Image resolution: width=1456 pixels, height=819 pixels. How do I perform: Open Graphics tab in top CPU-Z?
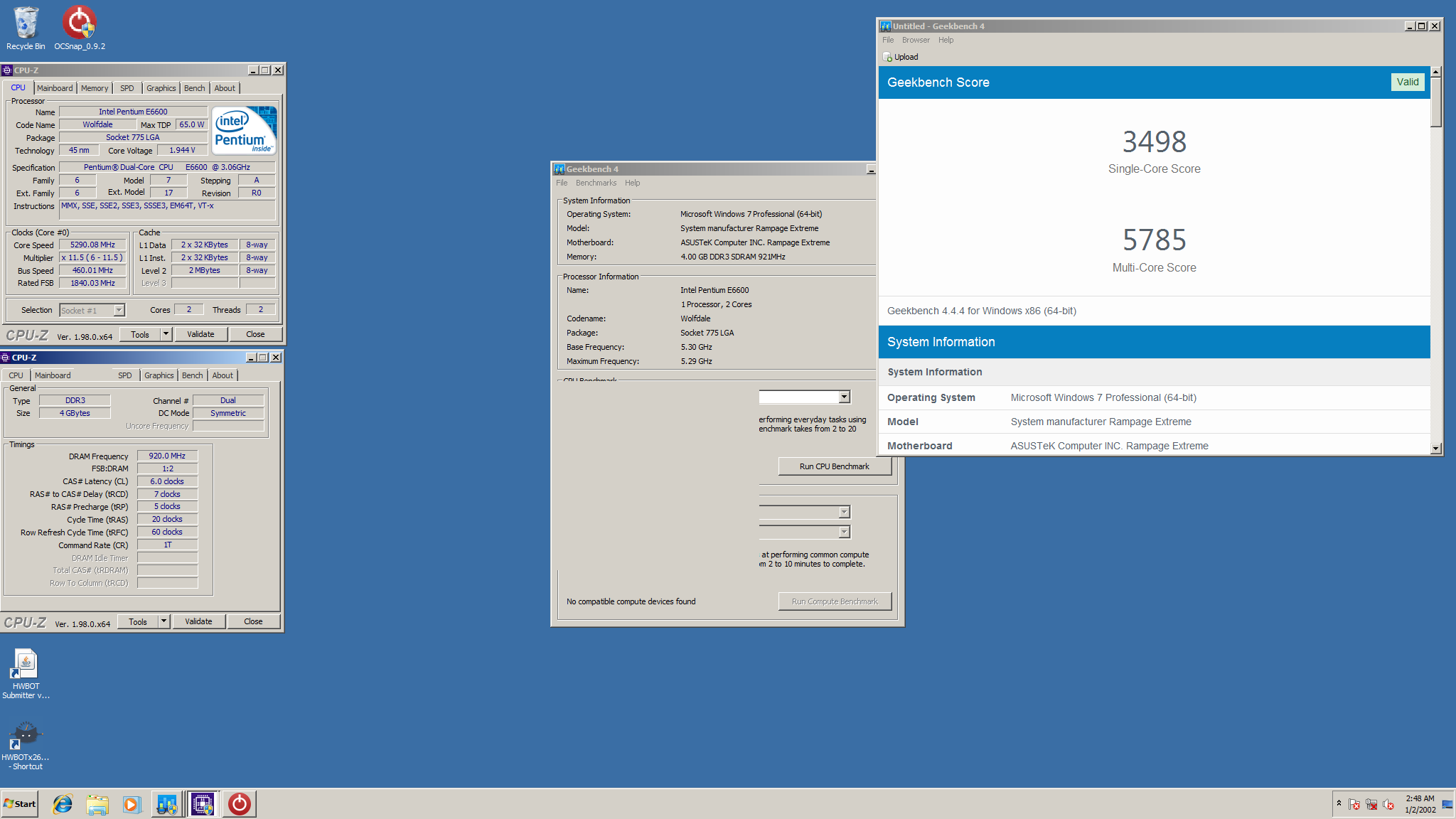click(x=161, y=88)
